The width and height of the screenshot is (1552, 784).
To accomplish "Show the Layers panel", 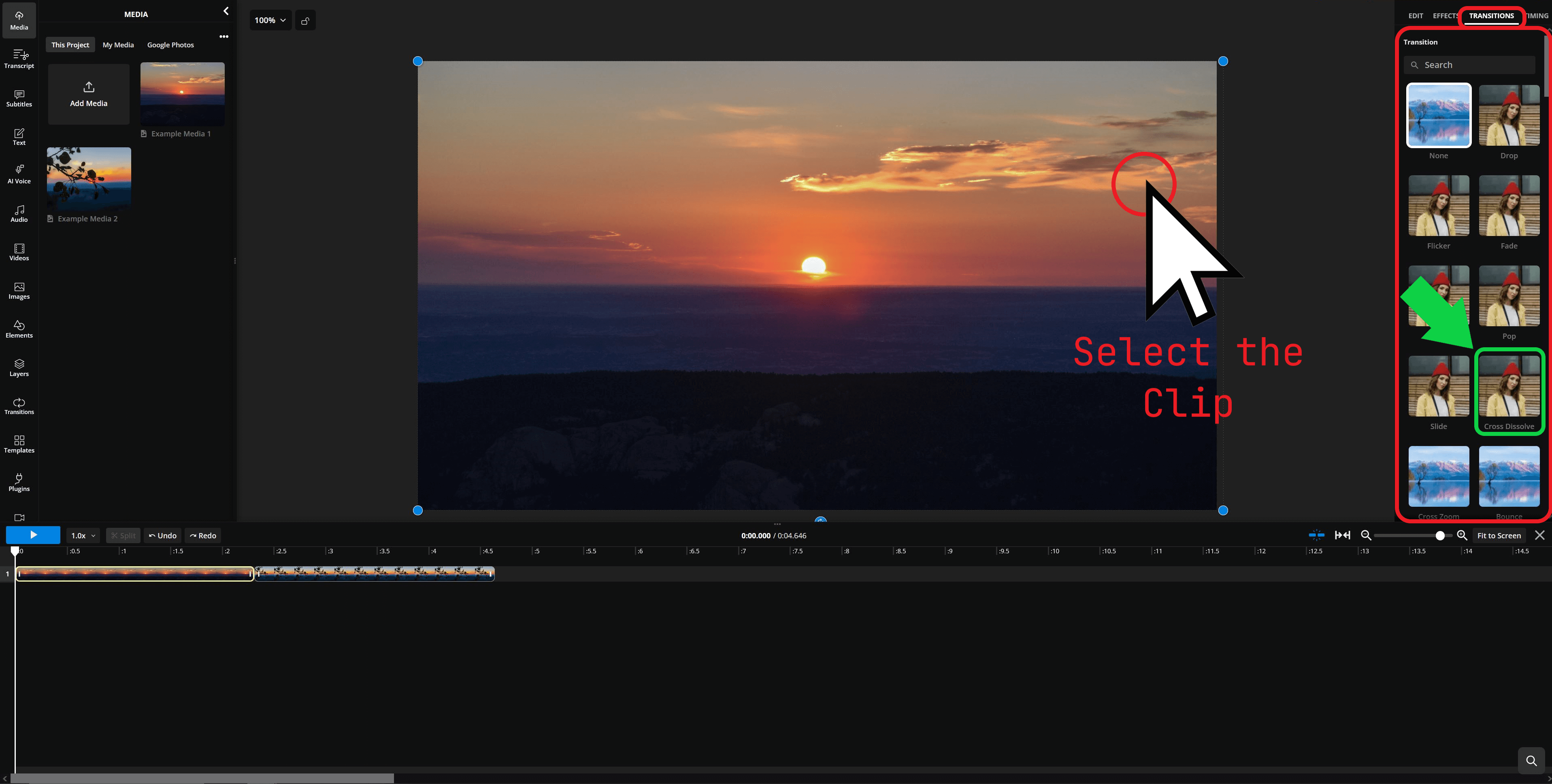I will 19,368.
